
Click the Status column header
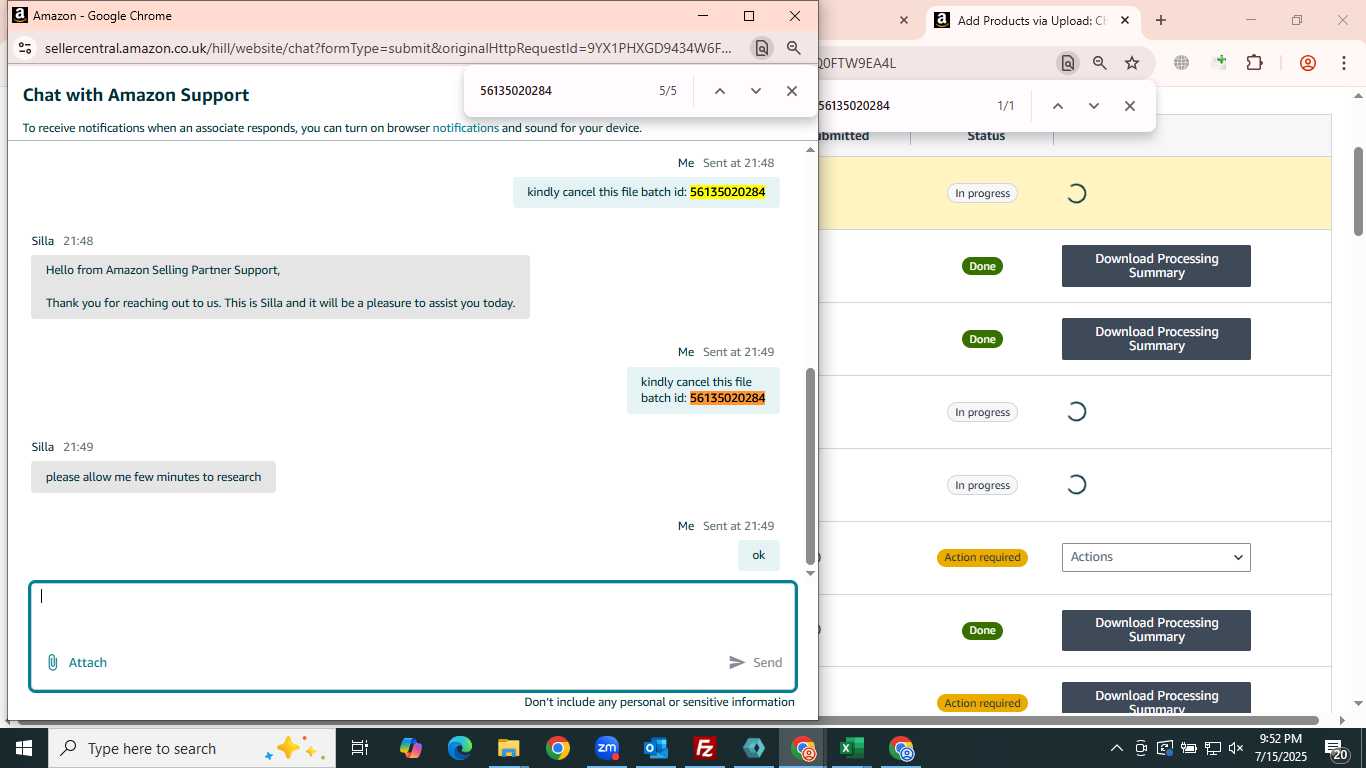[986, 135]
